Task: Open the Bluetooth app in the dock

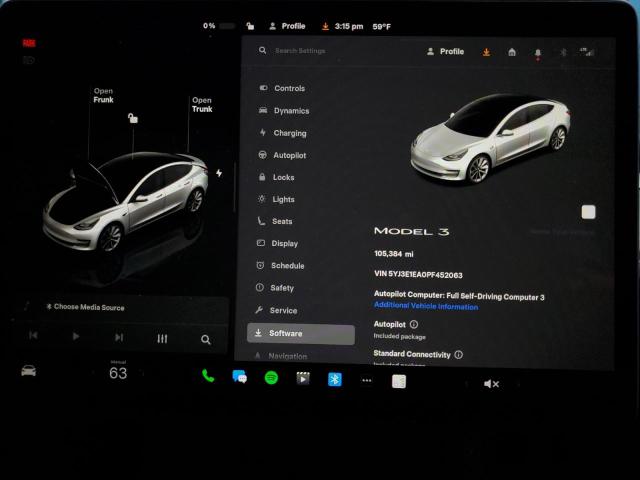Action: (x=335, y=379)
